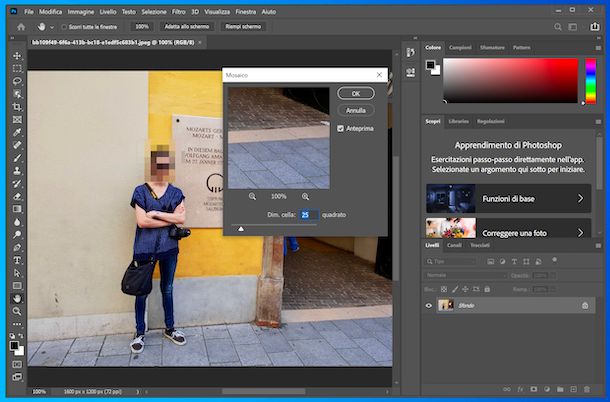This screenshot has width=610, height=402.
Task: Toggle lock transparent pixels icon
Action: (x=444, y=289)
